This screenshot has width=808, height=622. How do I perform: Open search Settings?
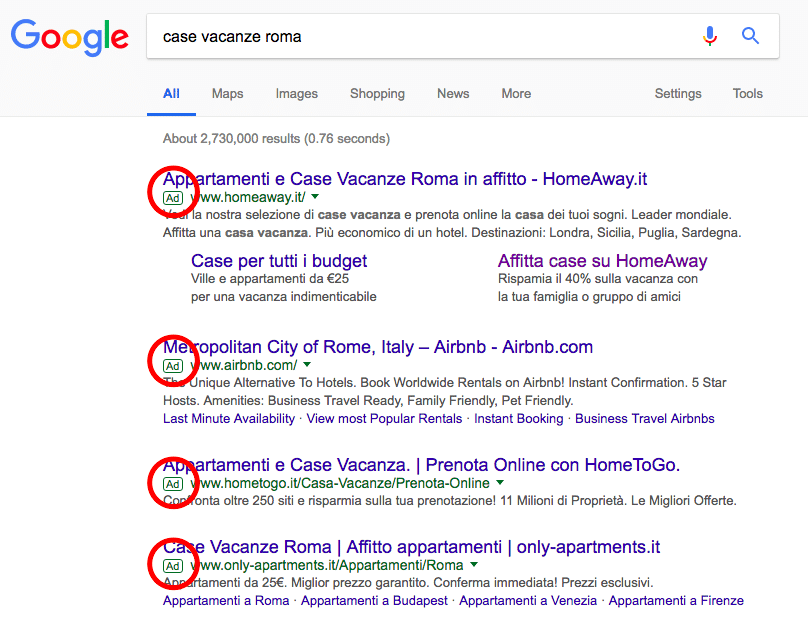click(678, 94)
